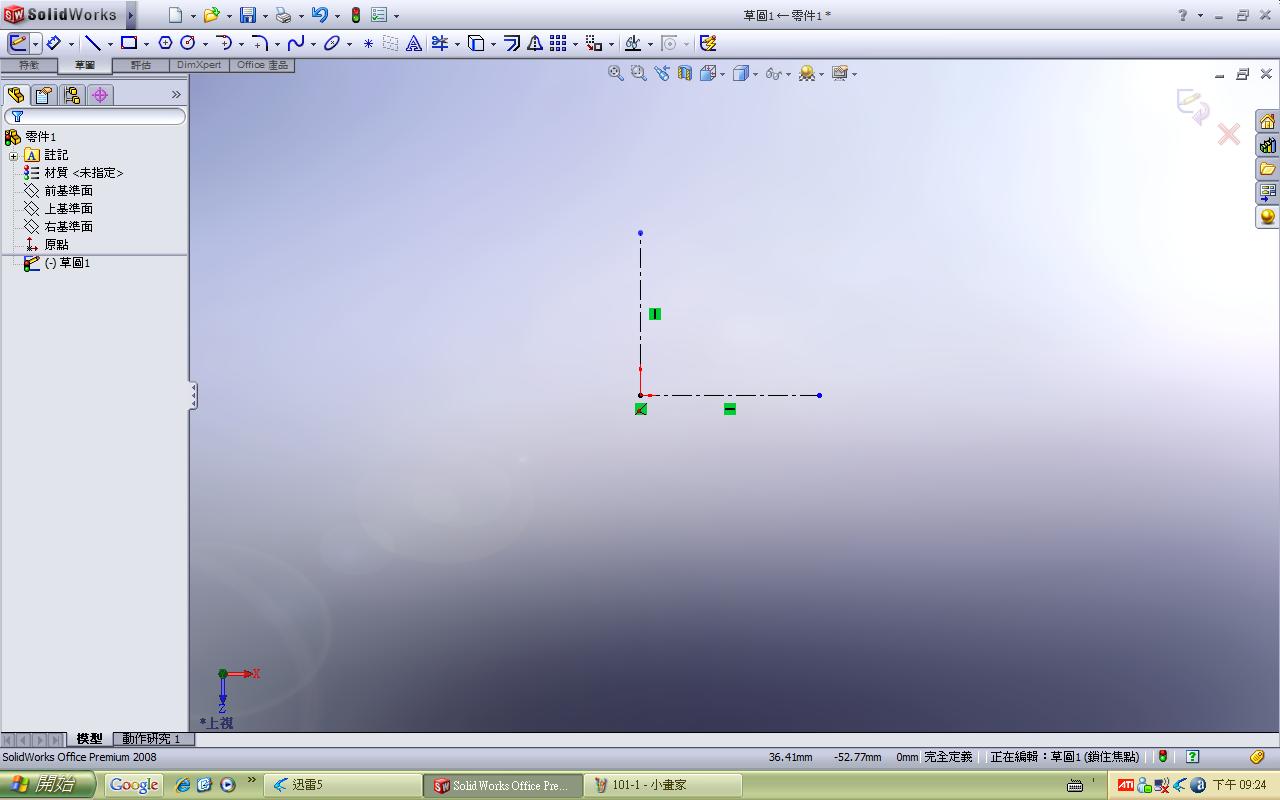This screenshot has height=800, width=1280.
Task: Expand the Display Style dropdown
Action: pos(756,74)
